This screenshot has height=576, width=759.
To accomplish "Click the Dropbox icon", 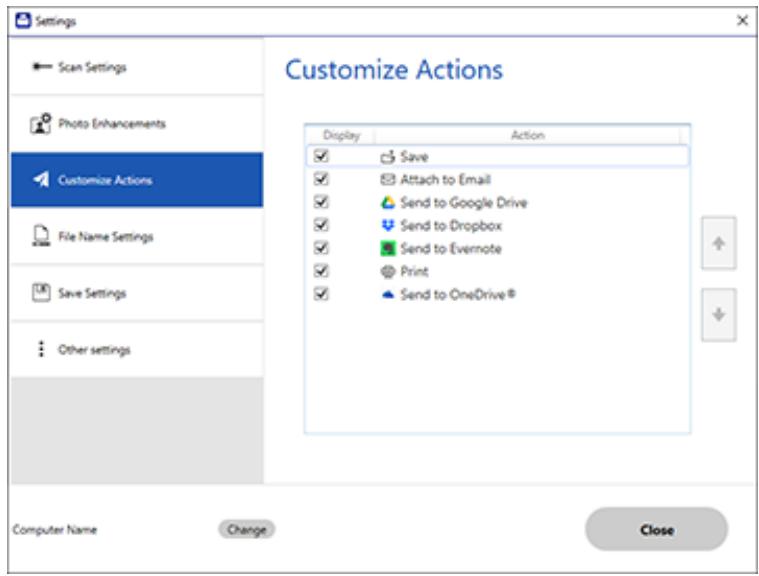I will tap(388, 225).
